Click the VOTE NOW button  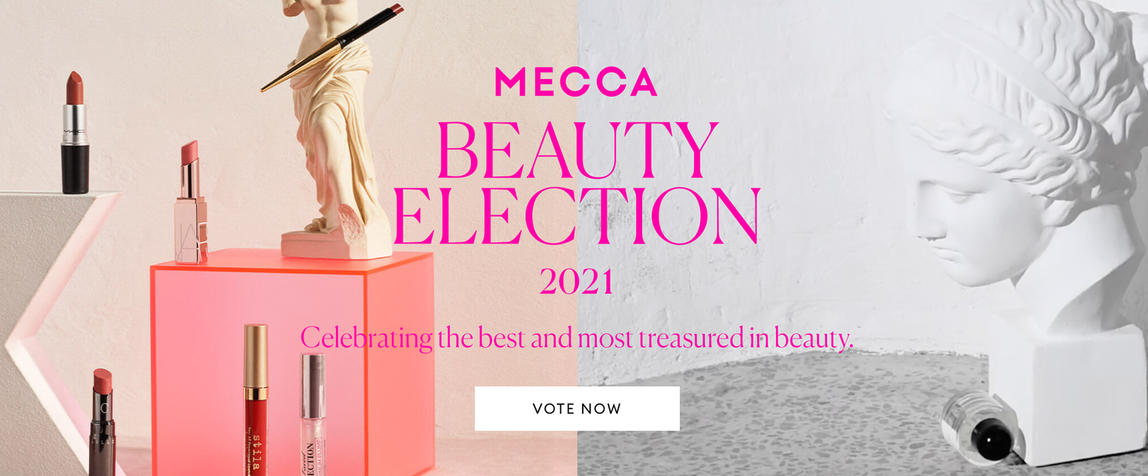coord(577,409)
